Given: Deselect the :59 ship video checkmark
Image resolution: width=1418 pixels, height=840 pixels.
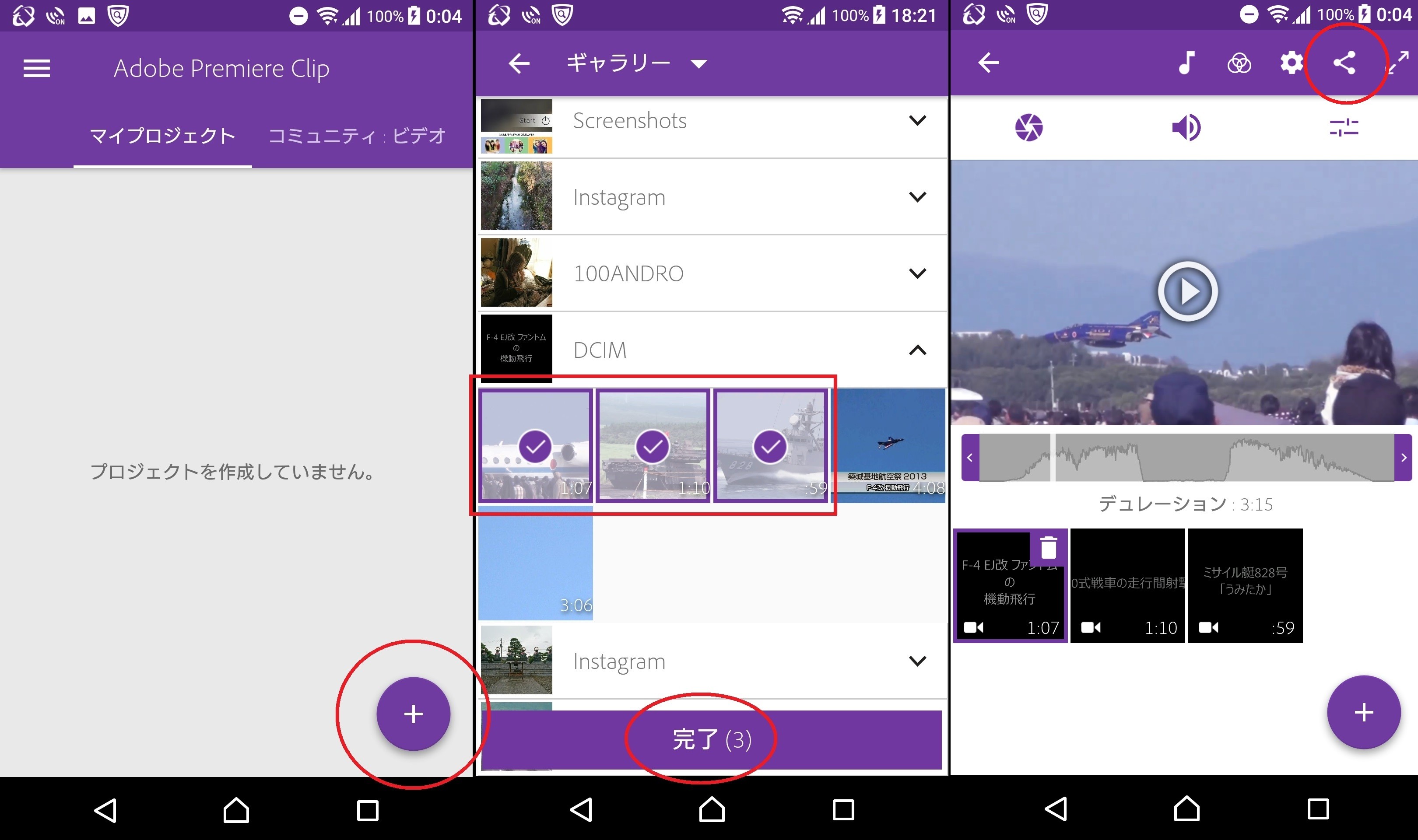Looking at the screenshot, I should coord(770,447).
